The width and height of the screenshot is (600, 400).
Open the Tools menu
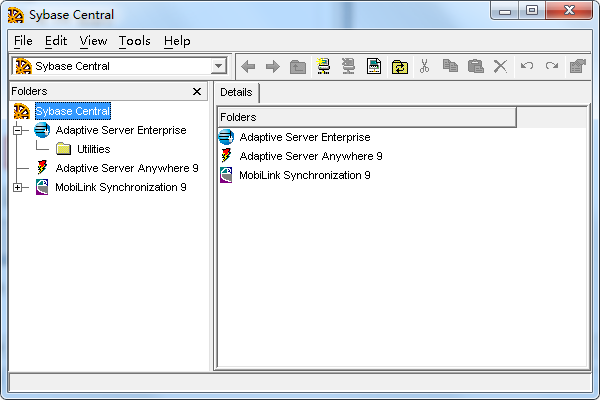coord(135,41)
